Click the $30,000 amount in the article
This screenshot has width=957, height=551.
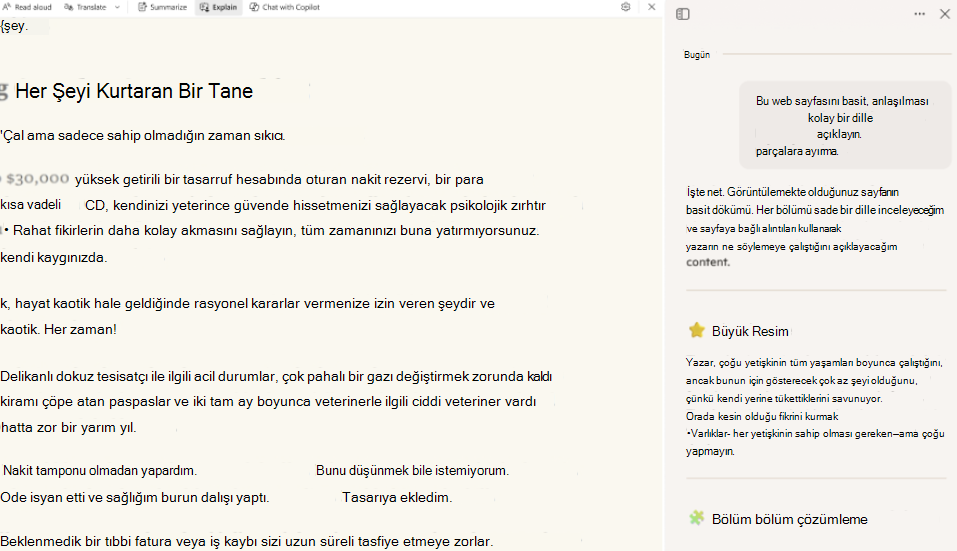click(38, 179)
